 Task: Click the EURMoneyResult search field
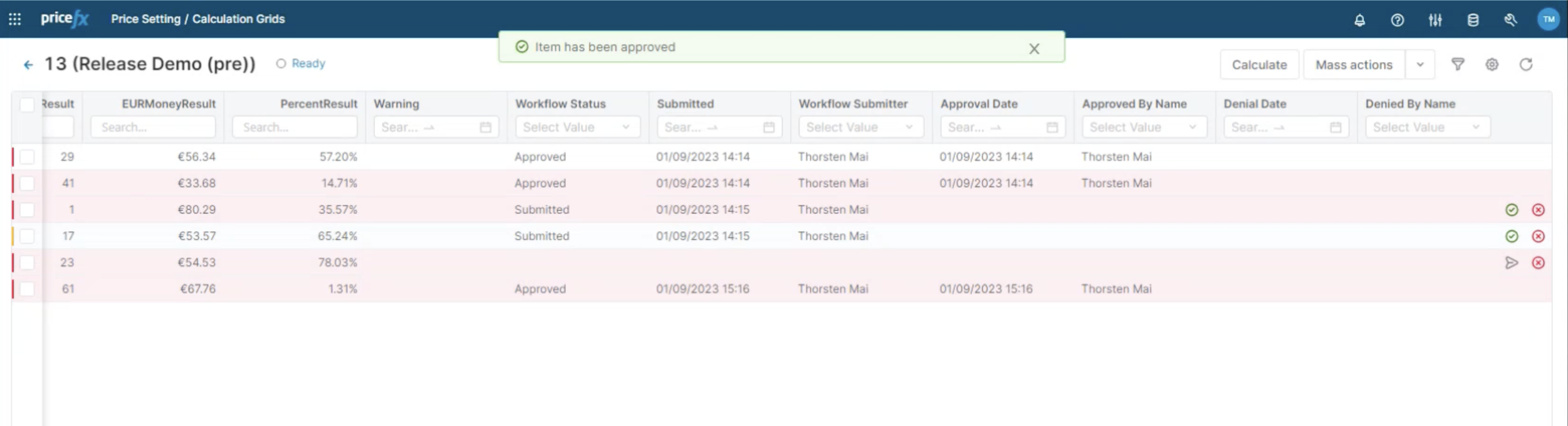(x=153, y=127)
